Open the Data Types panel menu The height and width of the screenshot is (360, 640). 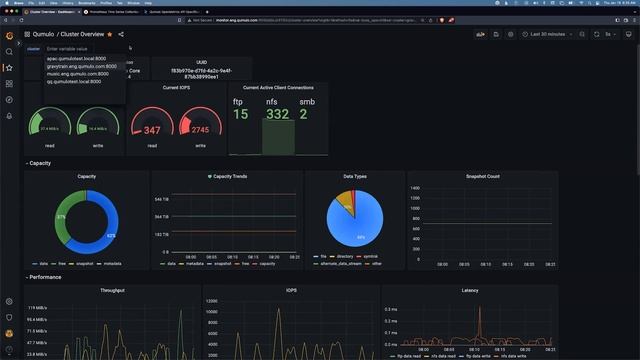(x=355, y=176)
